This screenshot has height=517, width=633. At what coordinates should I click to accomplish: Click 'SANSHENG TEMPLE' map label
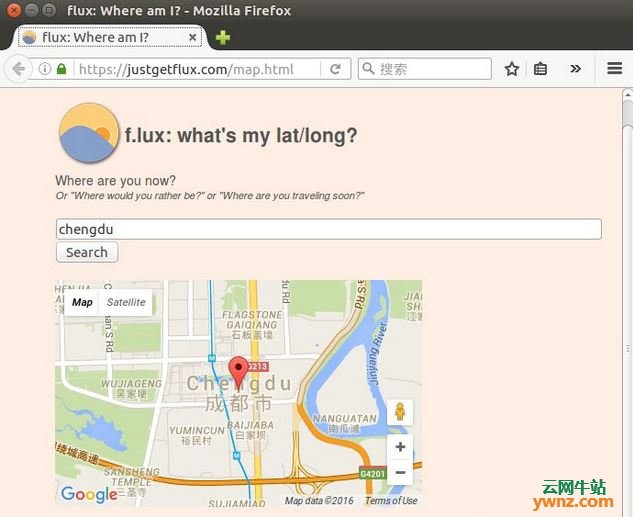(x=132, y=477)
